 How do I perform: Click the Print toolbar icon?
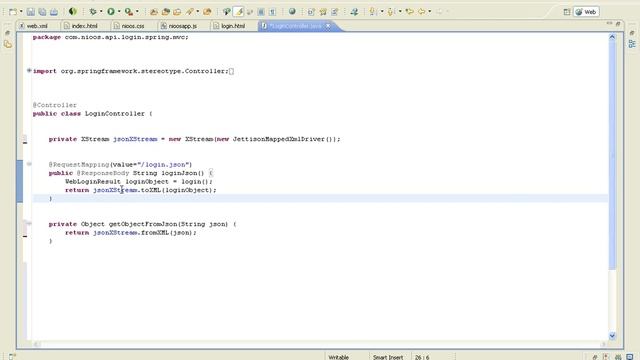point(54,12)
